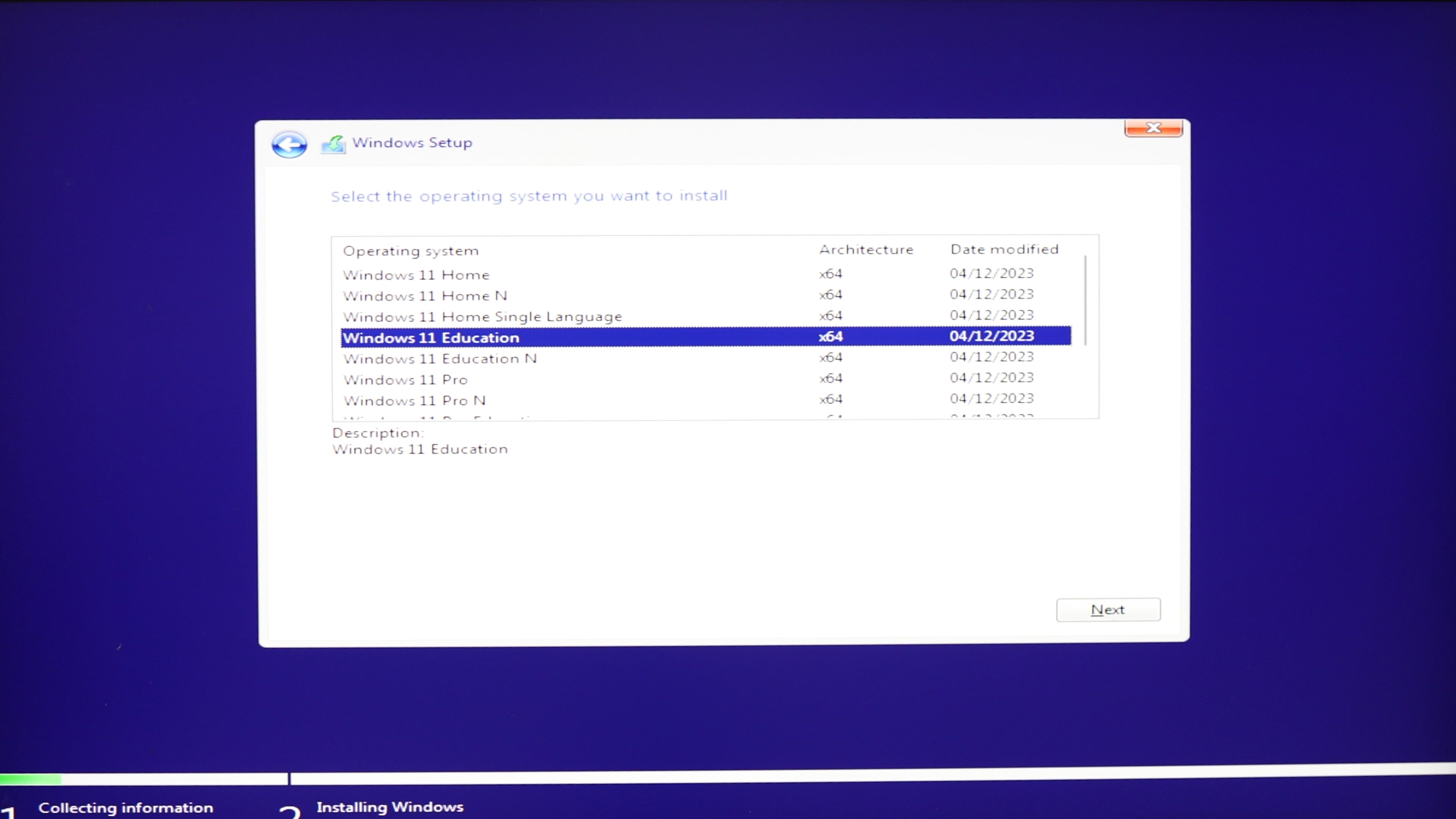The image size is (1456, 819).
Task: Select Windows 11 Education N row
Action: pos(706,358)
